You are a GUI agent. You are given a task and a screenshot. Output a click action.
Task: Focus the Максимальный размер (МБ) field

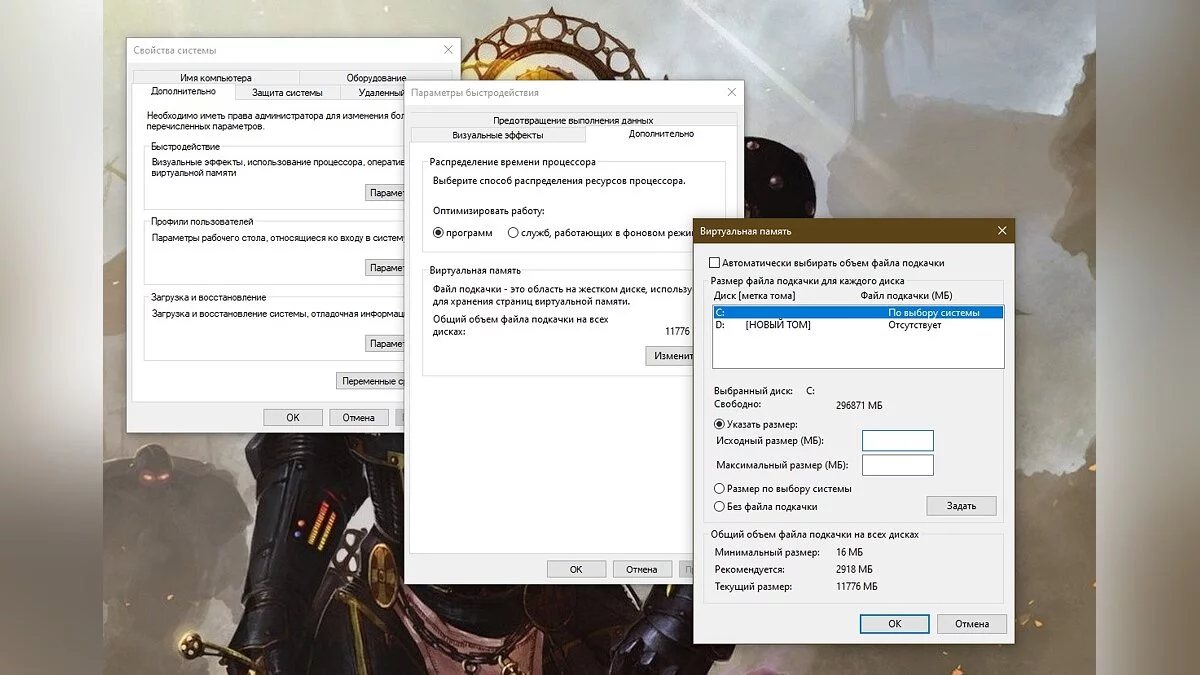pyautogui.click(x=897, y=465)
